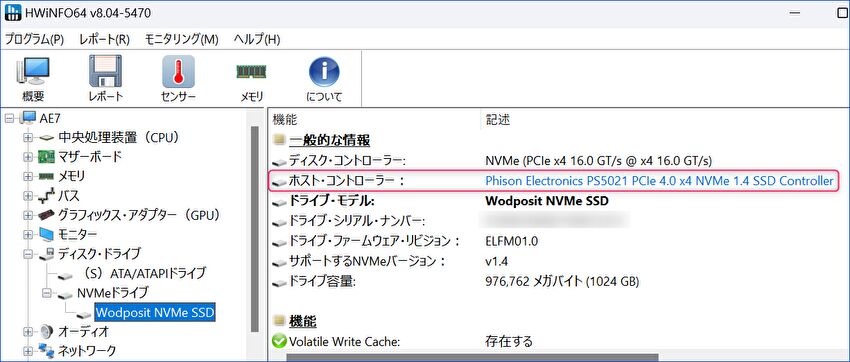Expand the メモリ tree node
The height and width of the screenshot is (362, 850).
[x=28, y=176]
